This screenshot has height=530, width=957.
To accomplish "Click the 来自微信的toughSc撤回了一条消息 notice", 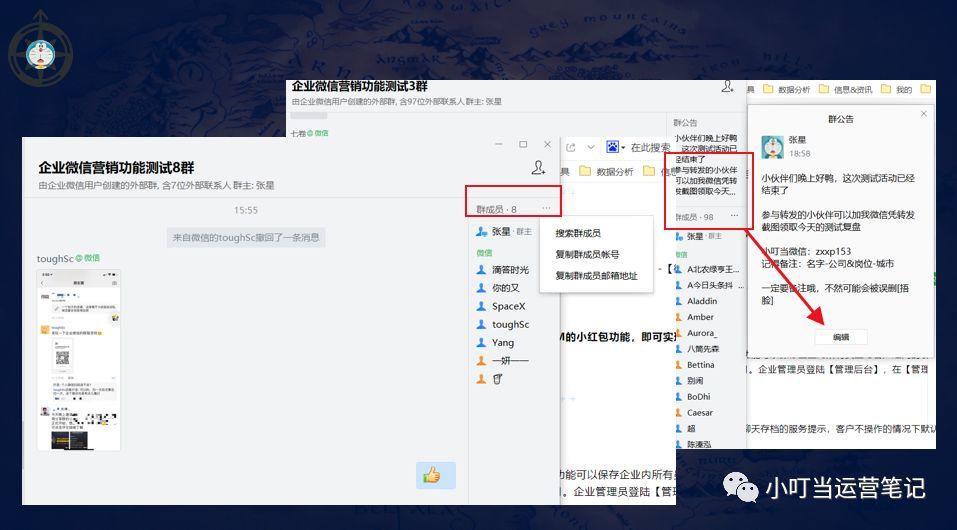I will (246, 237).
